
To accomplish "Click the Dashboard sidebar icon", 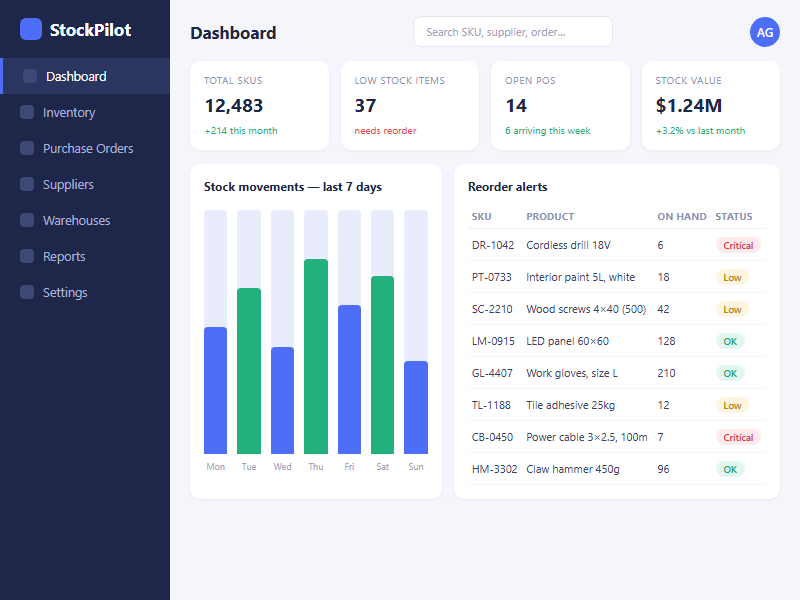I will click(30, 76).
